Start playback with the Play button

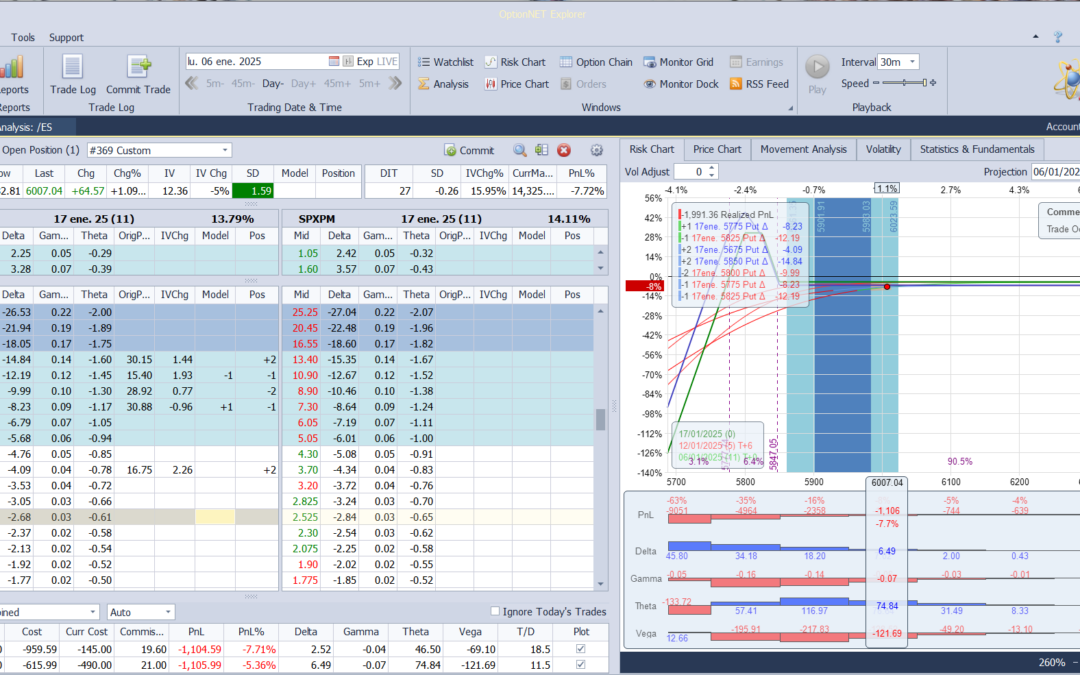[818, 74]
